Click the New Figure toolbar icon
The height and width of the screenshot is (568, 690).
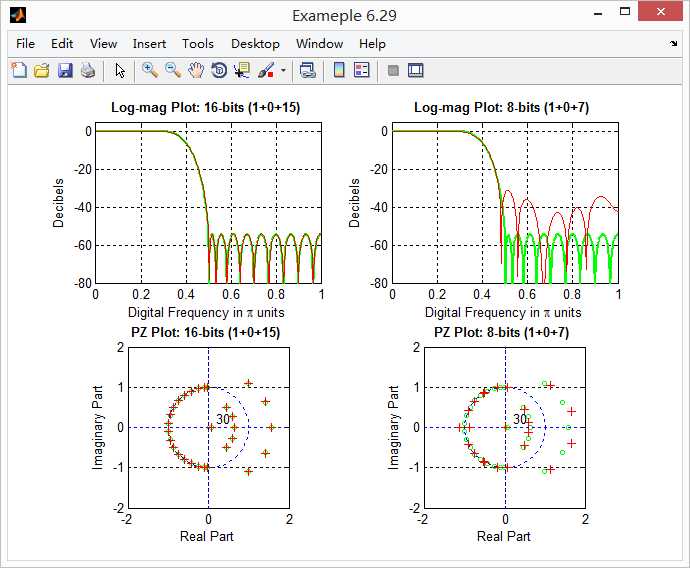(19, 70)
